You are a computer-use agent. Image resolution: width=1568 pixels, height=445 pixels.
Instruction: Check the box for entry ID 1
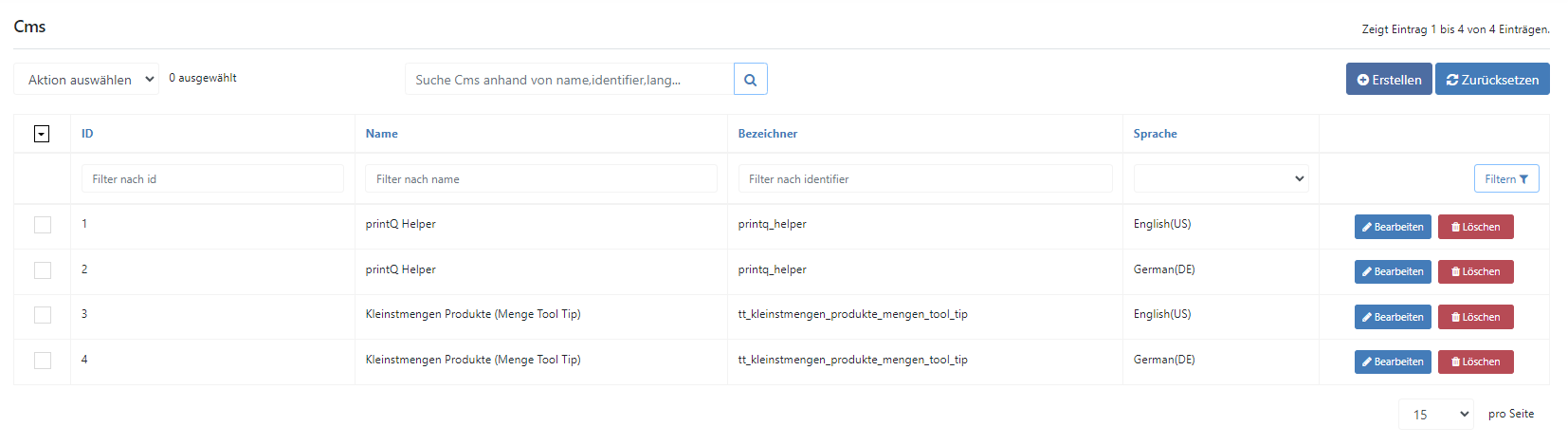43,225
